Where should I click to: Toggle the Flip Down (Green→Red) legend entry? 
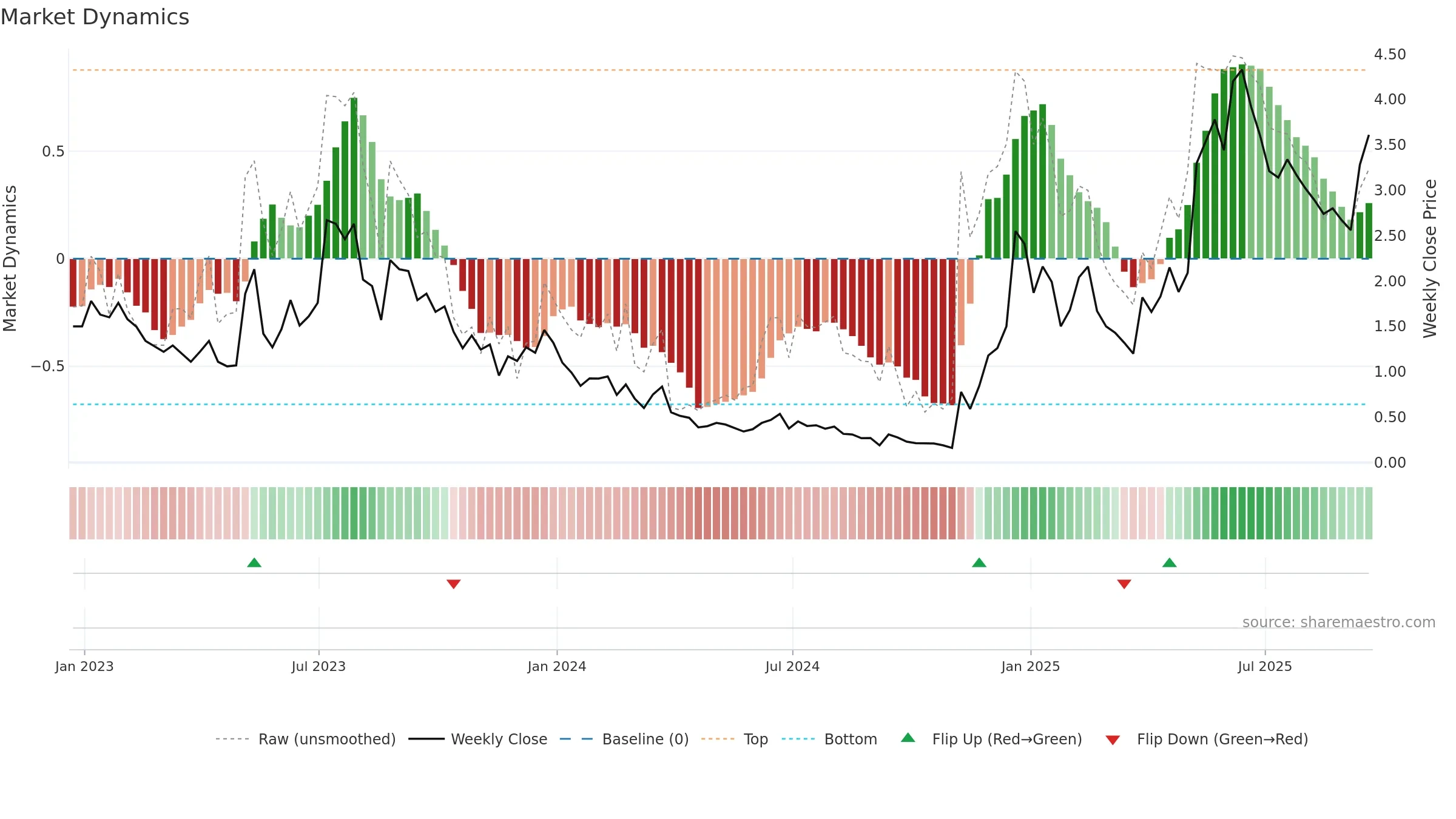click(x=1206, y=739)
